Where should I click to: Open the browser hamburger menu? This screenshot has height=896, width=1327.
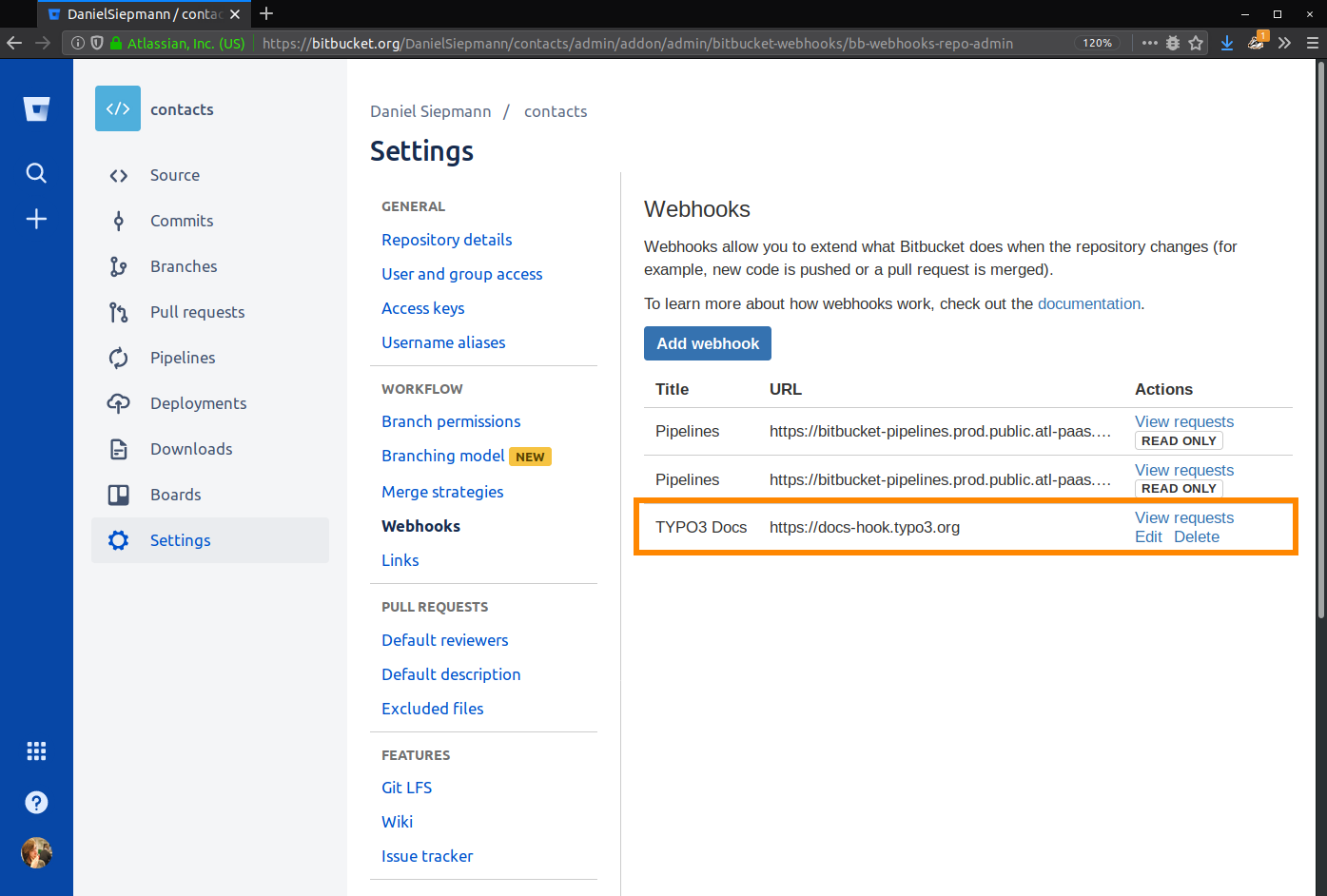click(x=1313, y=43)
